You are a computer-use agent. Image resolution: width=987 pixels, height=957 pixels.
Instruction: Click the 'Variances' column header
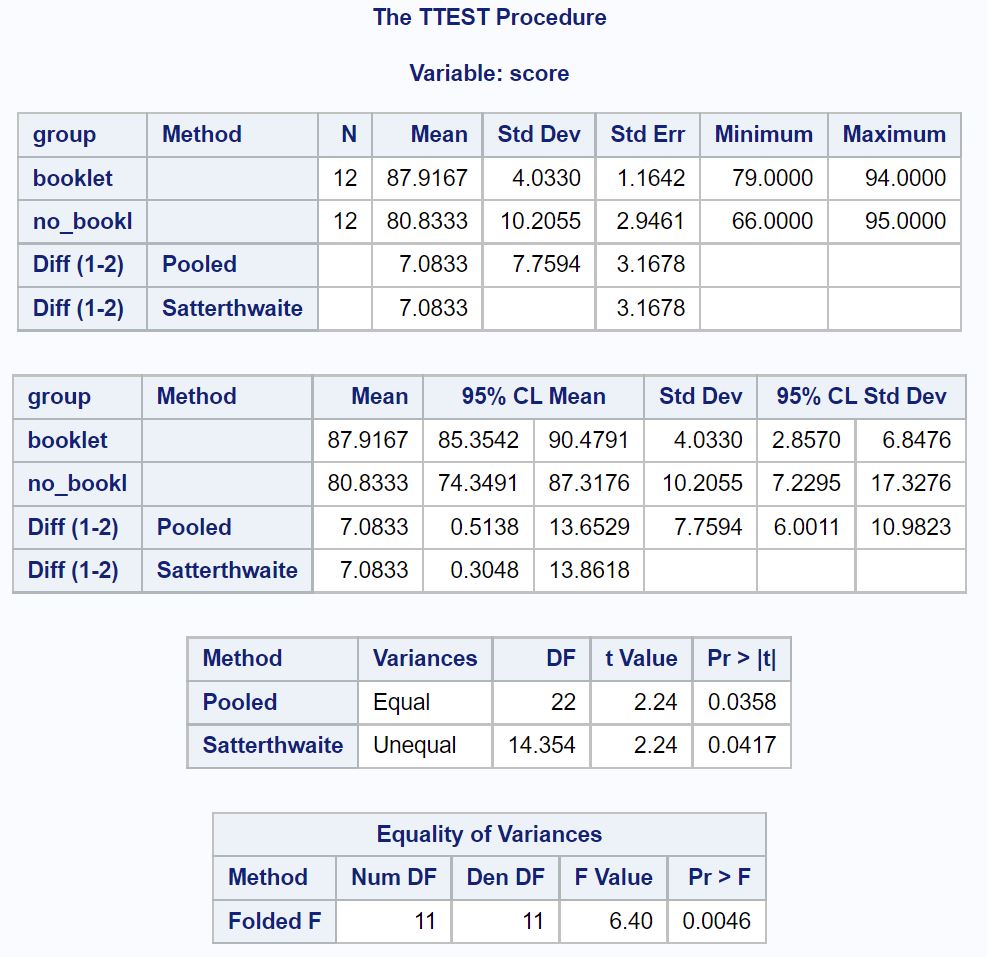pos(425,658)
